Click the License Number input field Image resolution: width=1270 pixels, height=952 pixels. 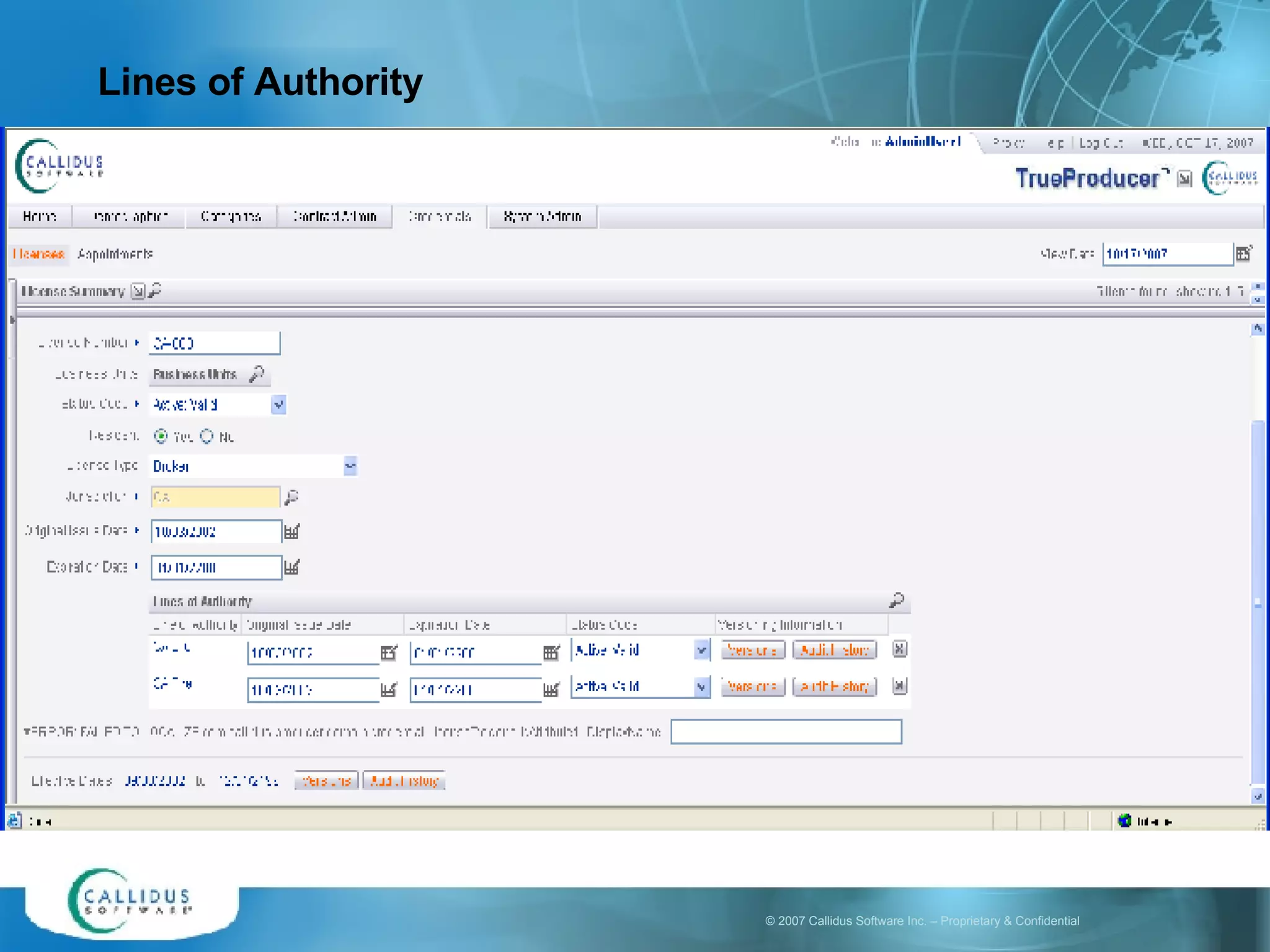coord(215,343)
